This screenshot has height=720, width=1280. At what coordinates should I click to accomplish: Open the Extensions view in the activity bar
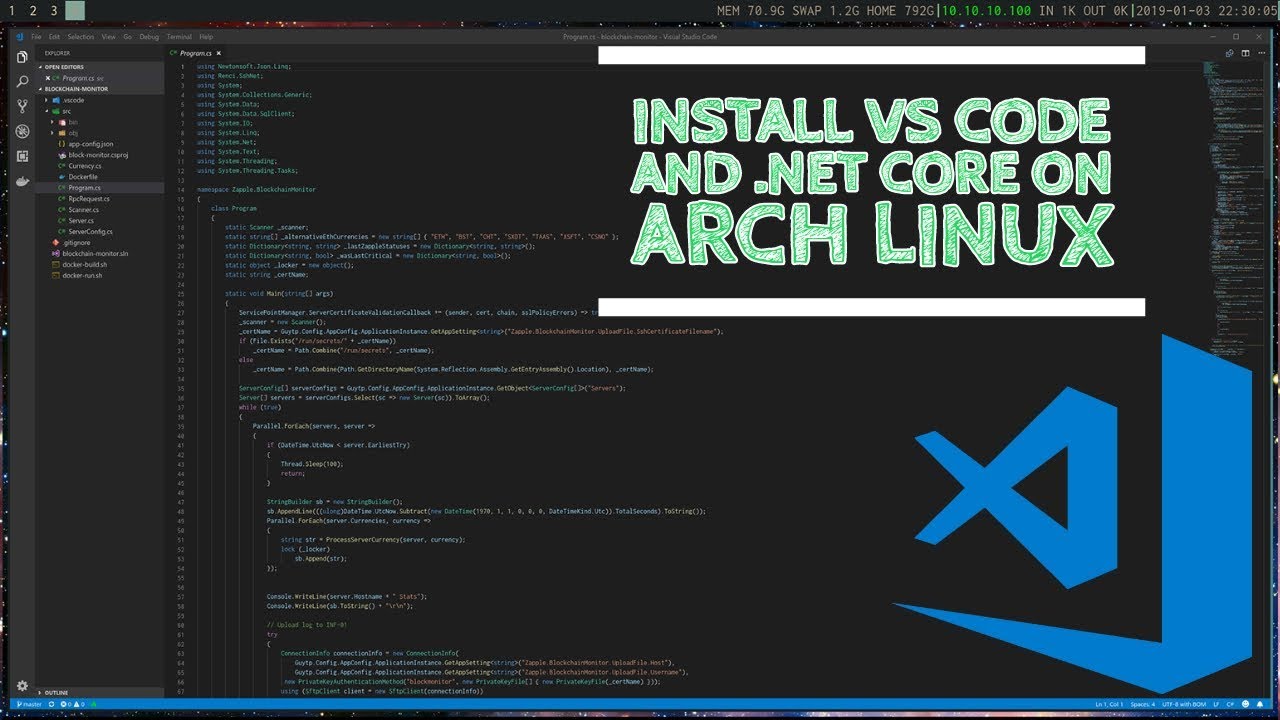(22, 156)
